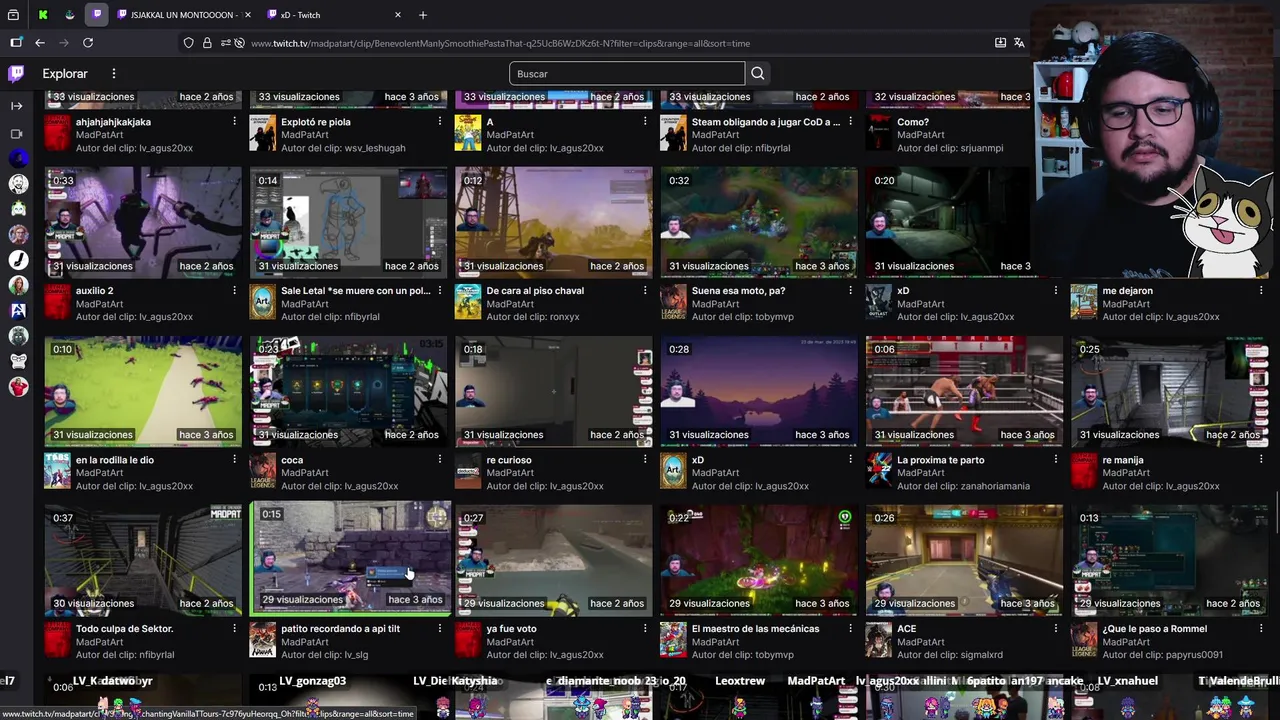The width and height of the screenshot is (1280, 720).
Task: Click League of Legends icon by Suena esa moto
Action: pos(673,302)
